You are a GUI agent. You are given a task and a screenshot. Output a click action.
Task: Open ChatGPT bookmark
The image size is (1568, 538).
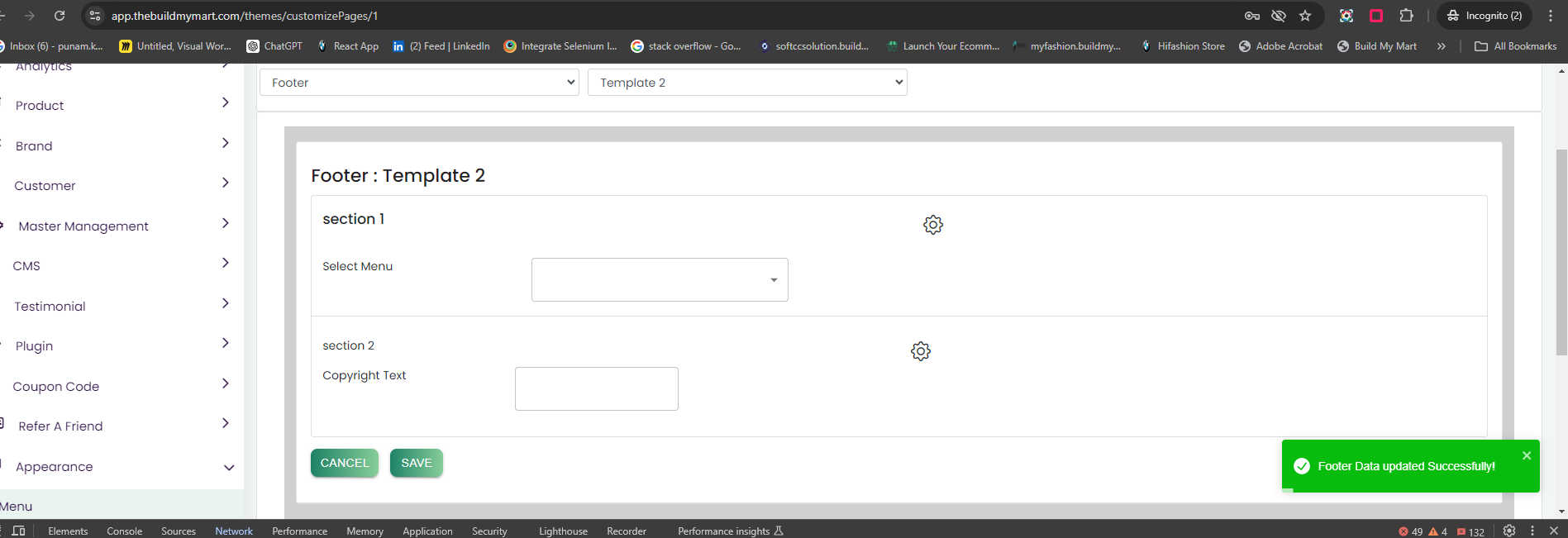275,46
